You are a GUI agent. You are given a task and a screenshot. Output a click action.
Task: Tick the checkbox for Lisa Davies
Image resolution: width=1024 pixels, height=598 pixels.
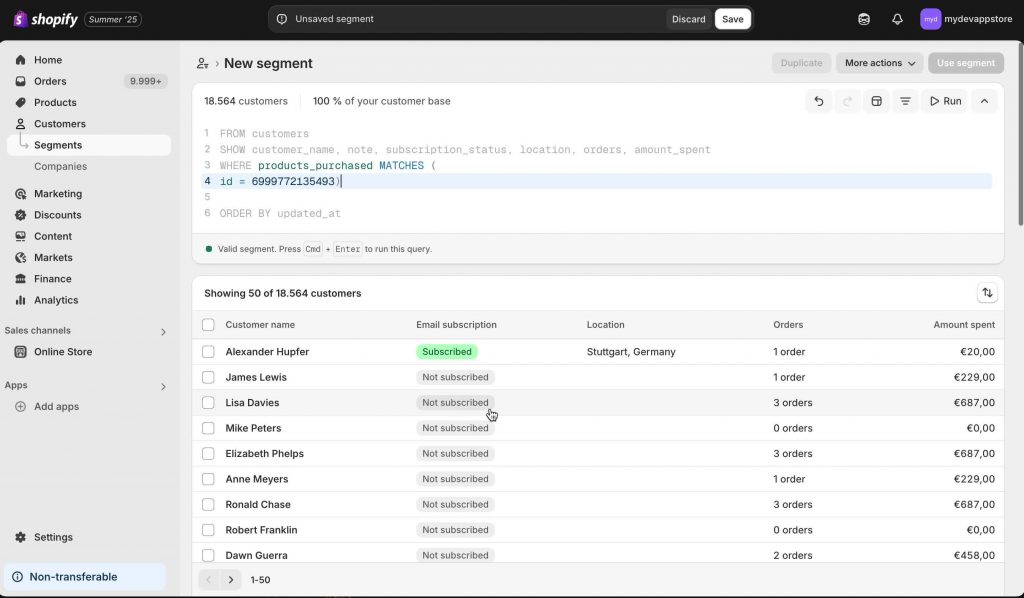pyautogui.click(x=208, y=403)
